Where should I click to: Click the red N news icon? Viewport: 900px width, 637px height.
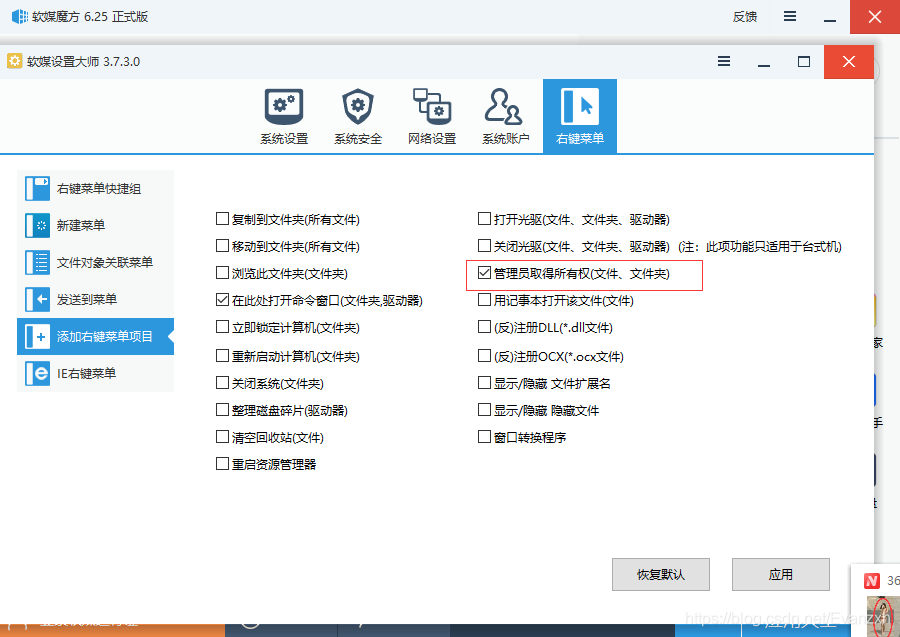(871, 581)
